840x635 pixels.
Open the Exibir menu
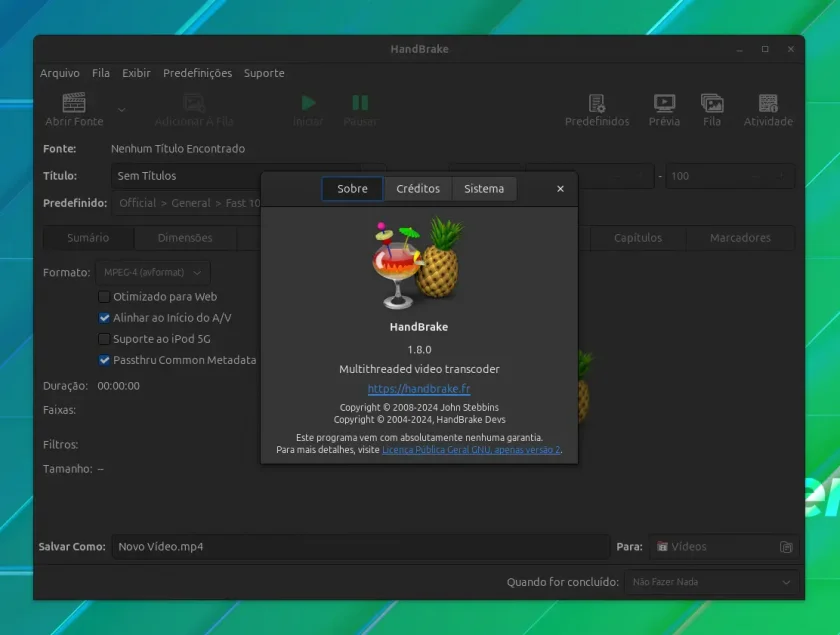click(x=136, y=73)
